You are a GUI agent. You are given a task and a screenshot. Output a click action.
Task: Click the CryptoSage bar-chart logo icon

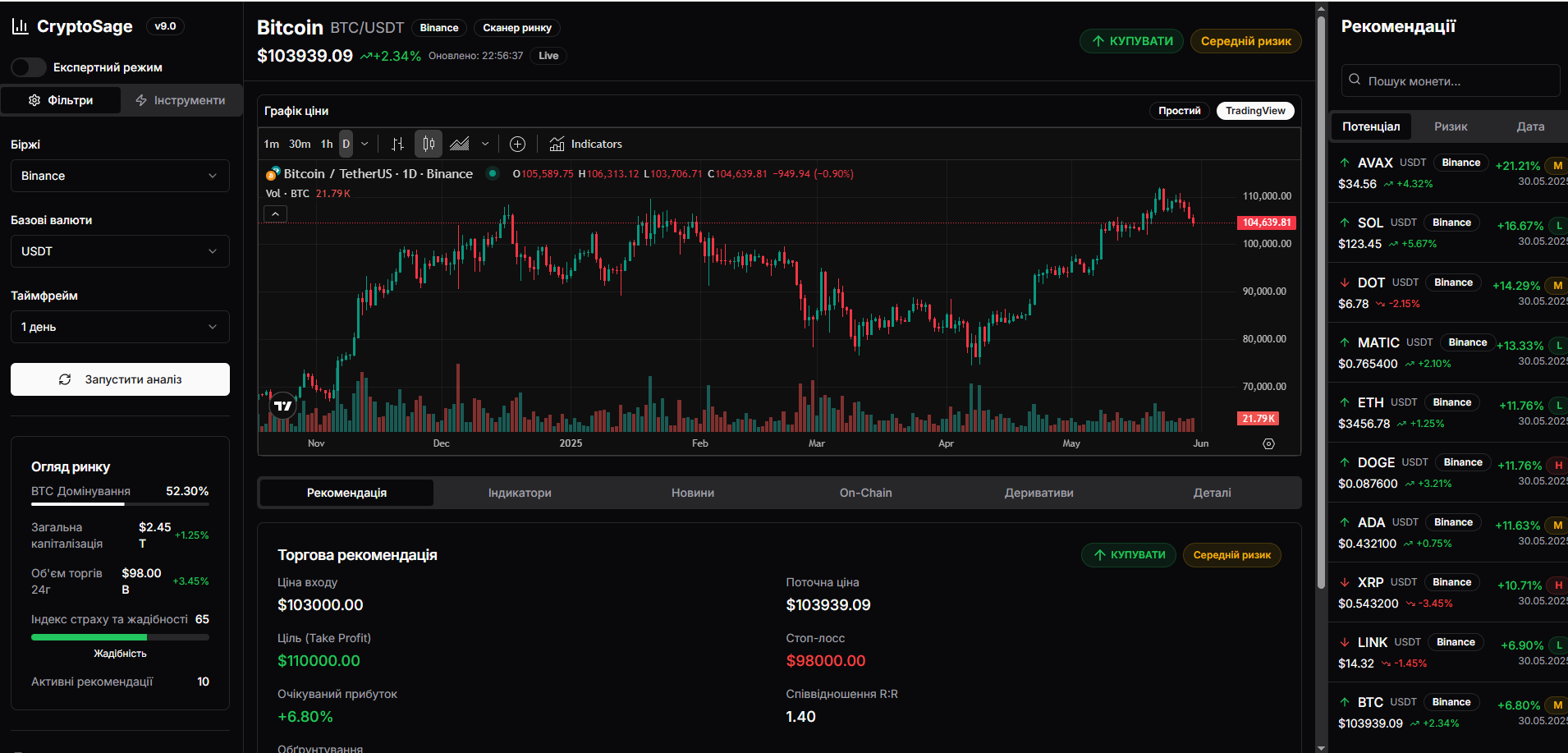click(x=20, y=26)
